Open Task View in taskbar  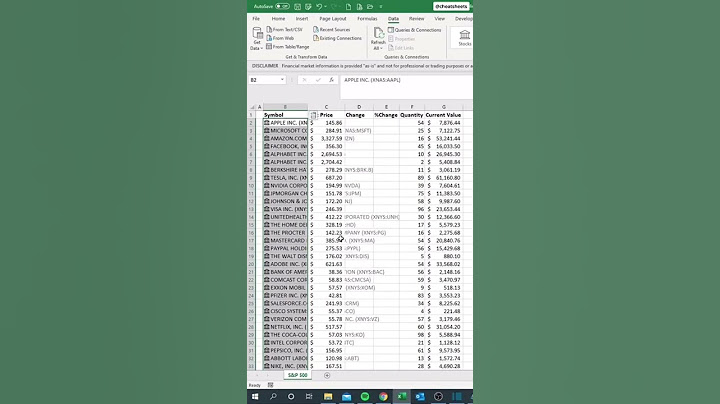click(309, 396)
